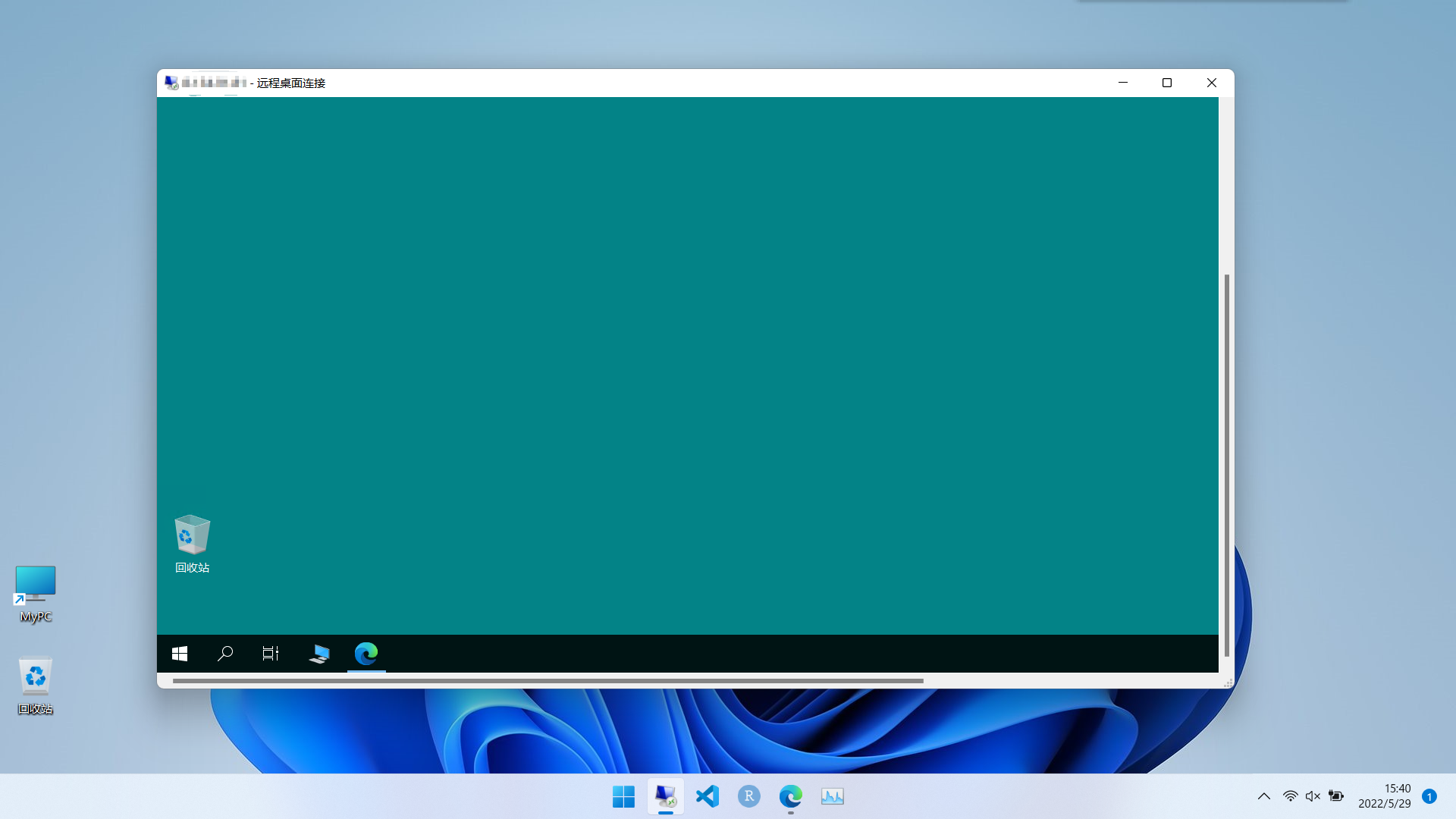Expand the hidden system tray icons chevron

[x=1263, y=796]
